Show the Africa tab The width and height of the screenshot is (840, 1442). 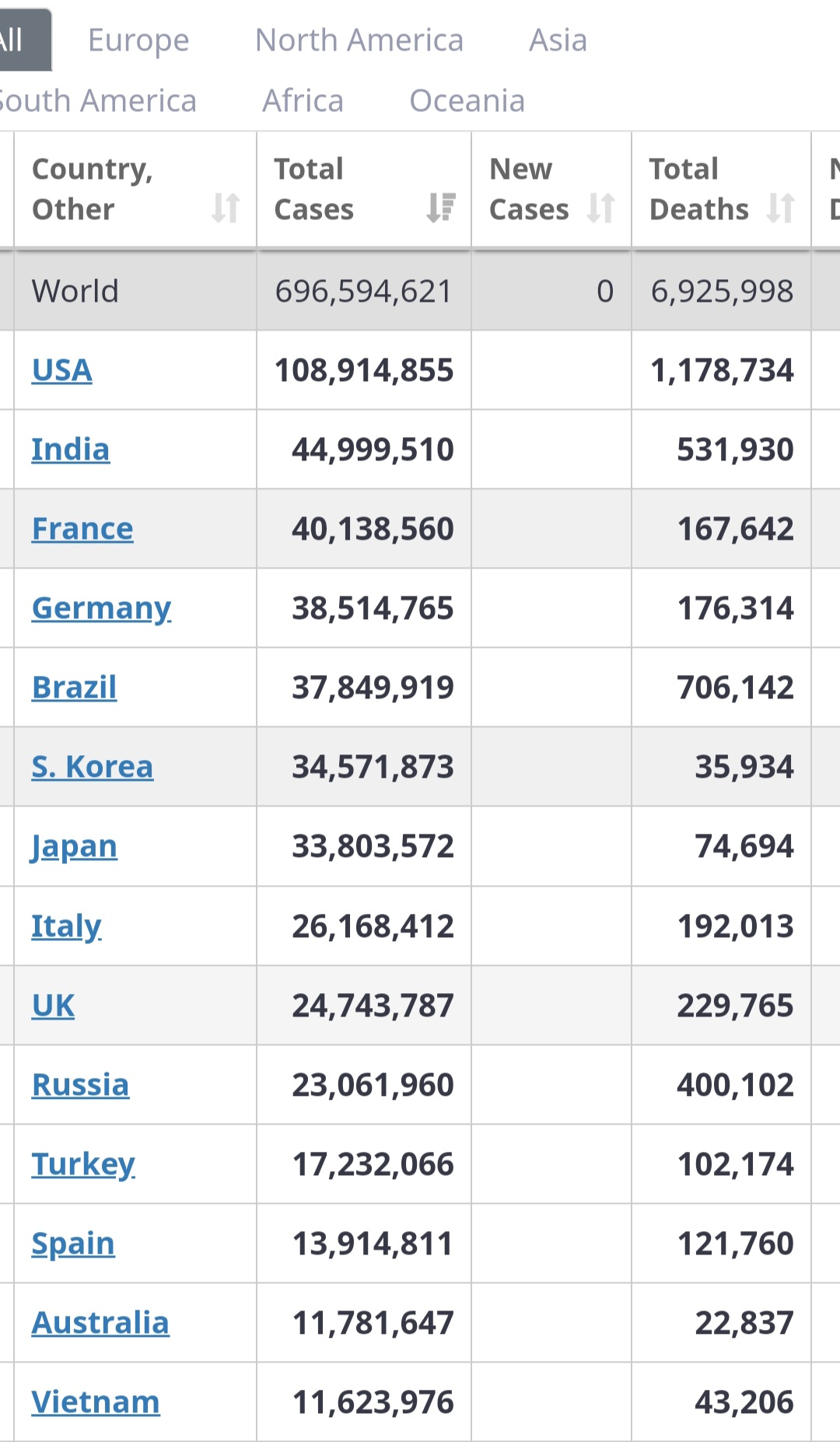click(303, 101)
